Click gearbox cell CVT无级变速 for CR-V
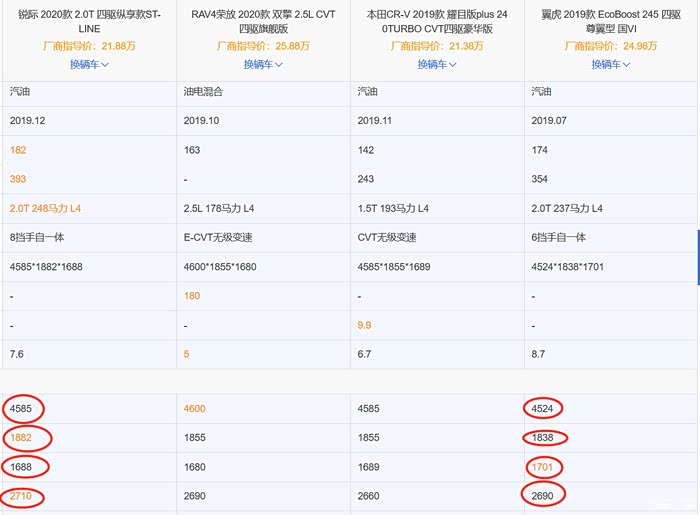 coord(387,237)
